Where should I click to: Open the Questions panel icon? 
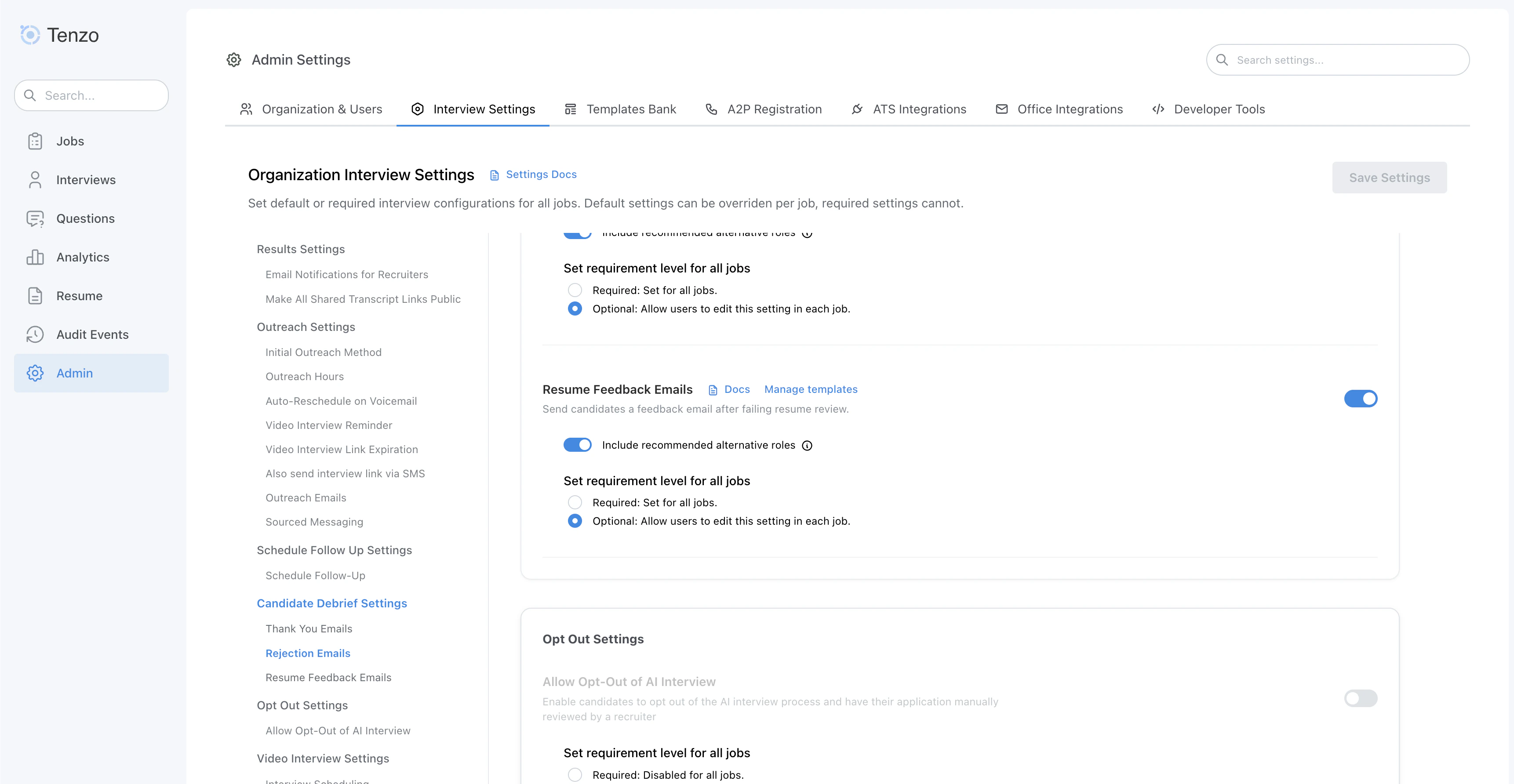pyautogui.click(x=35, y=218)
